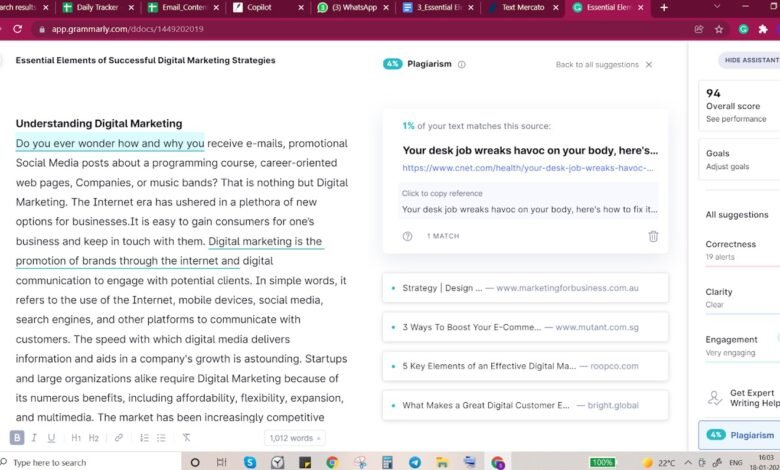Toggle bold formatting in editor toolbar

click(x=17, y=438)
